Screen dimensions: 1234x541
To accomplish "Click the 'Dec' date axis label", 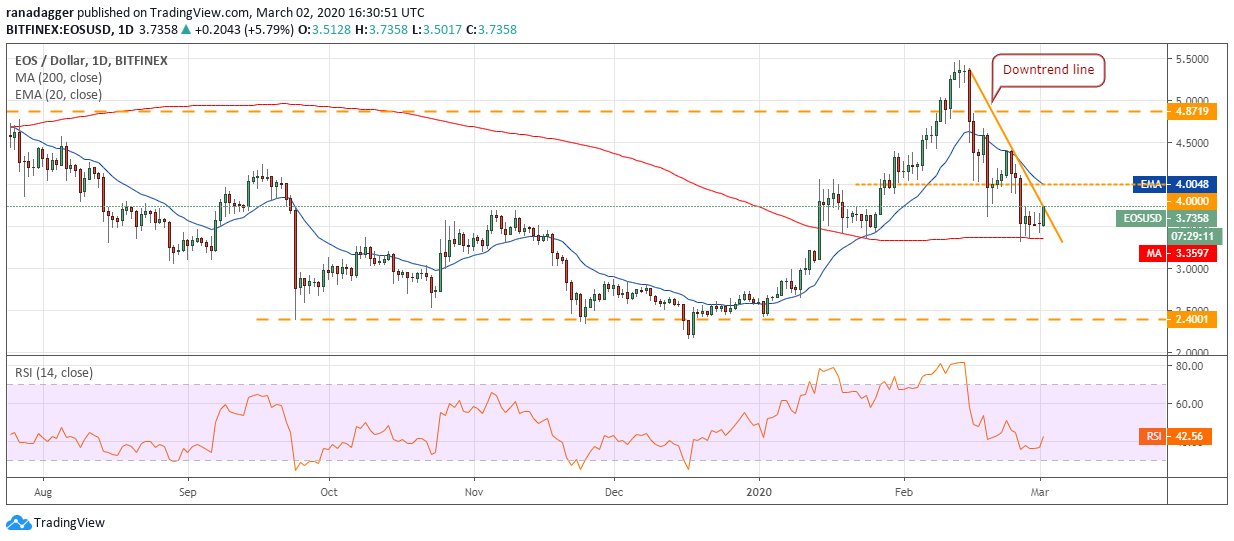I will pos(614,493).
